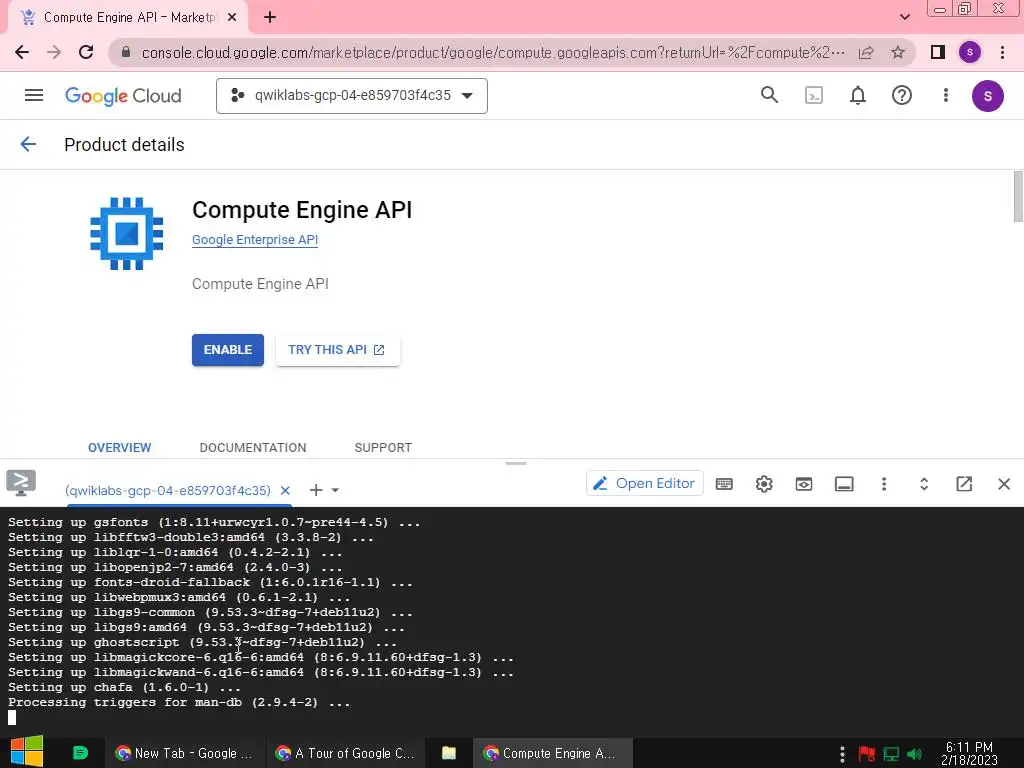Go back with Product details arrow

(x=28, y=144)
